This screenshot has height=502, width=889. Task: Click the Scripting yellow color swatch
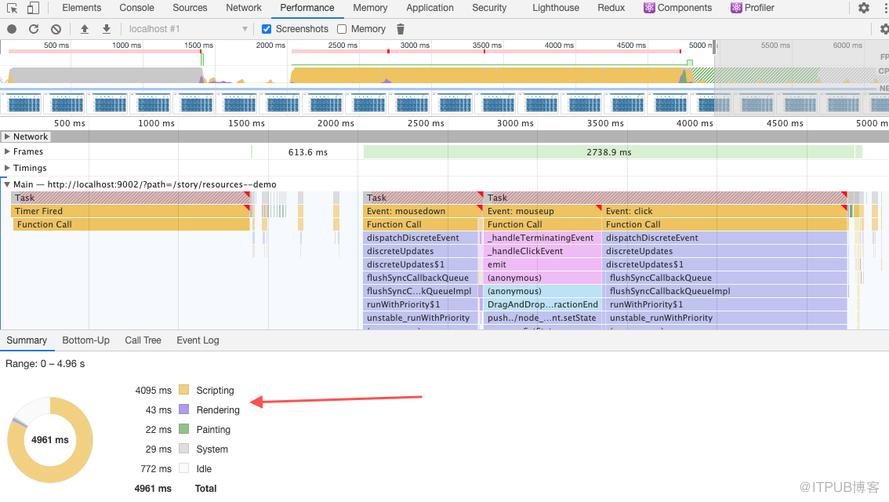point(184,390)
